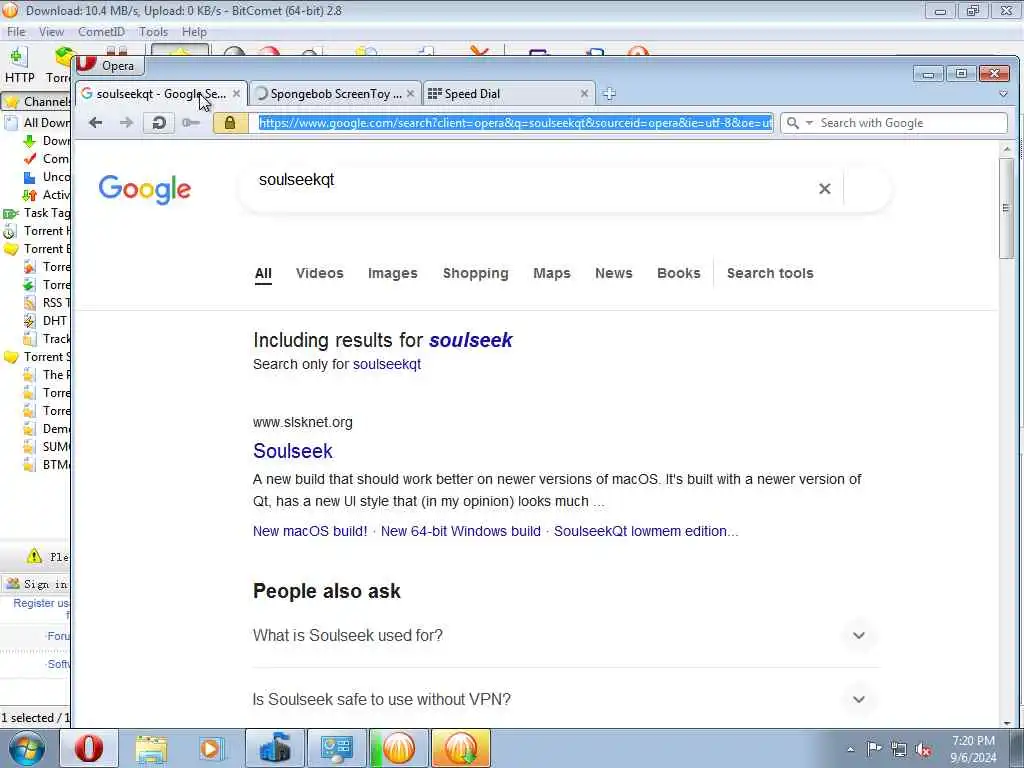Go back in Opera

tap(95, 123)
